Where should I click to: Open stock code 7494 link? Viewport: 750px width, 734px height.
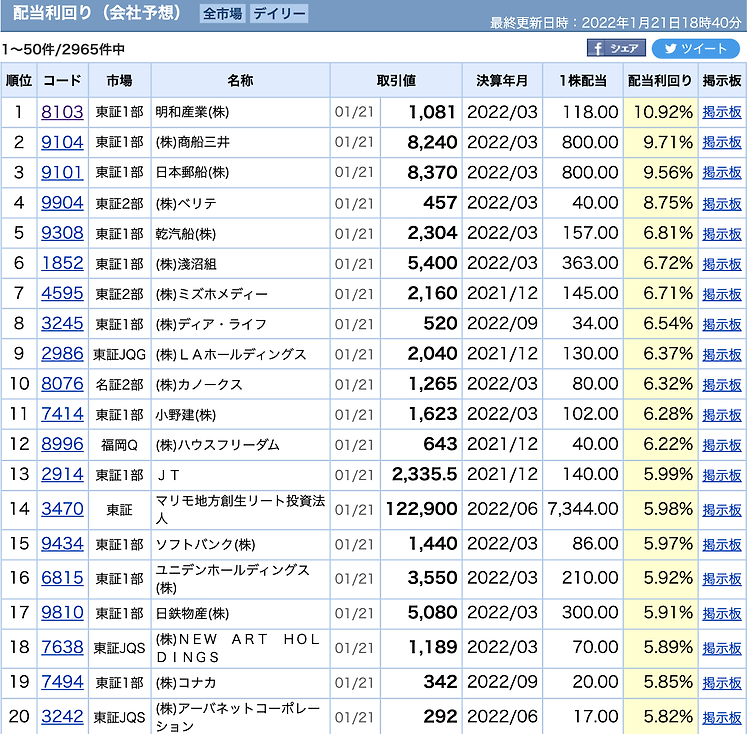coord(62,682)
